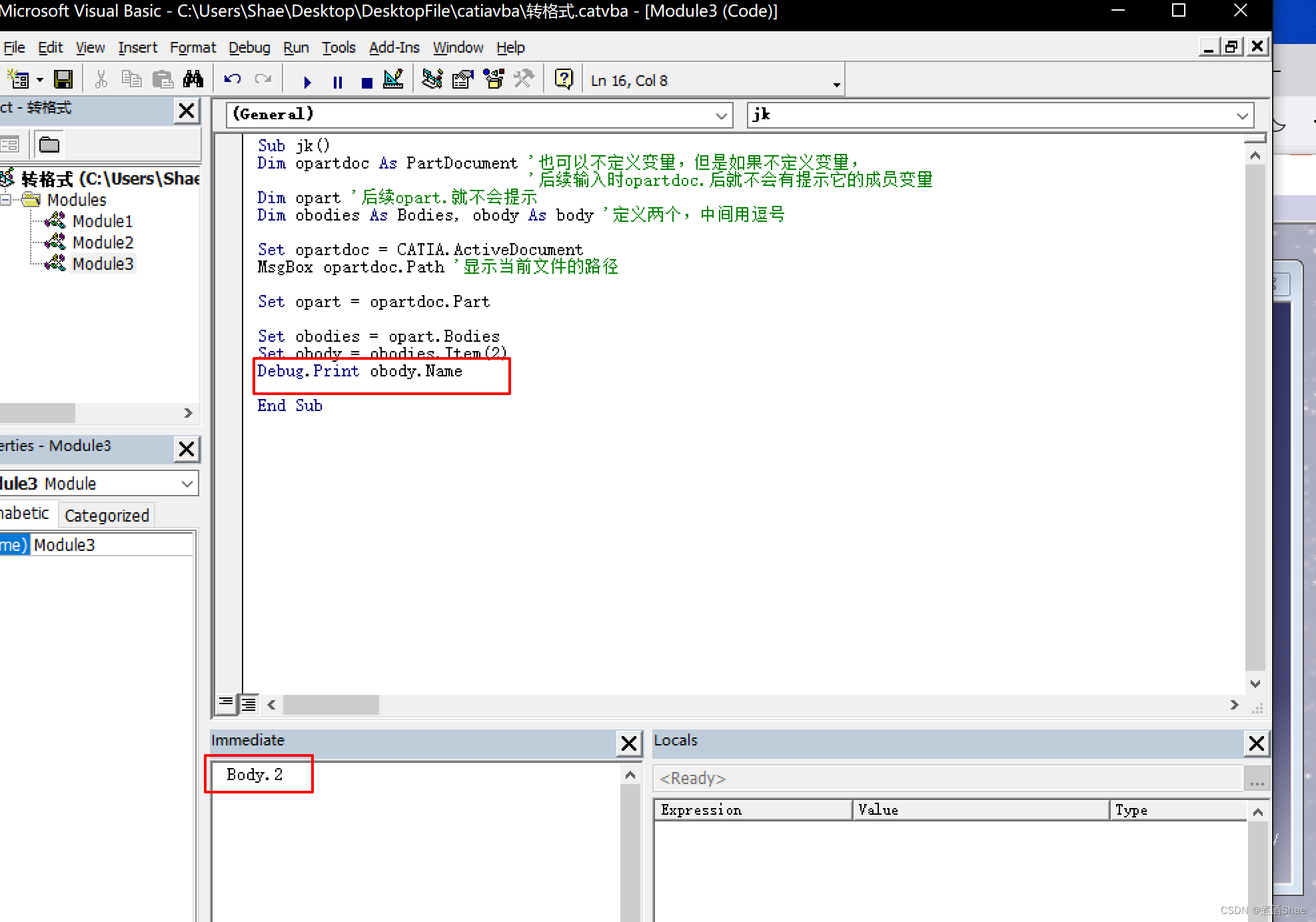Click the Expression column header in Locals
Image resolution: width=1316 pixels, height=922 pixels.
coord(753,810)
